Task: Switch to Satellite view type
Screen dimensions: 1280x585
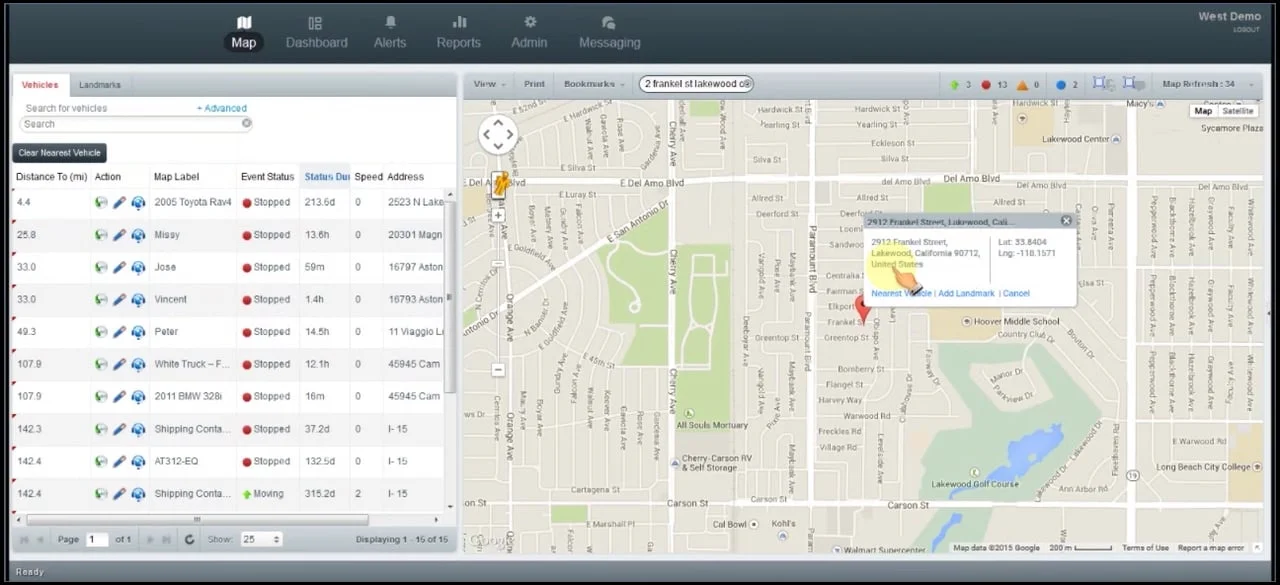Action: click(1237, 111)
